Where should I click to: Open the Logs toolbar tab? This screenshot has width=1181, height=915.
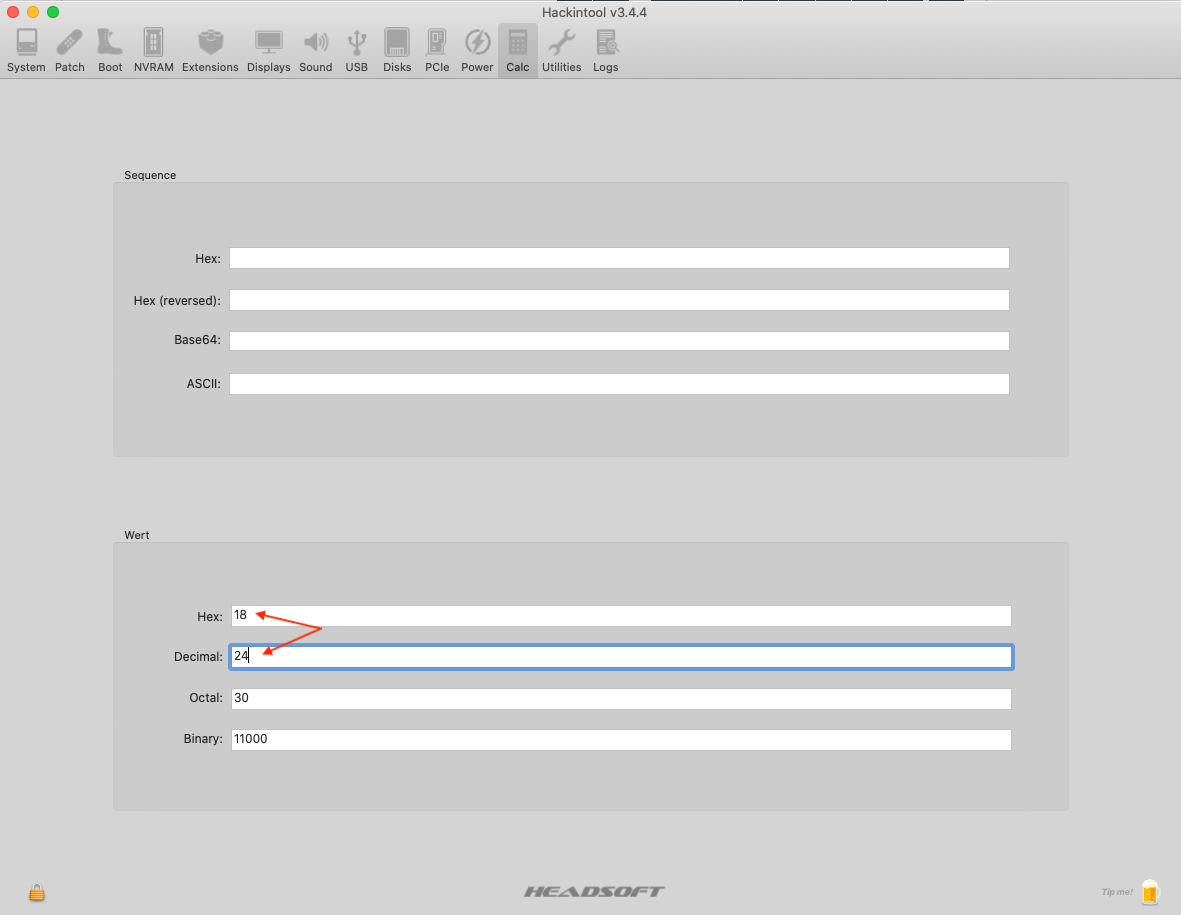[606, 50]
